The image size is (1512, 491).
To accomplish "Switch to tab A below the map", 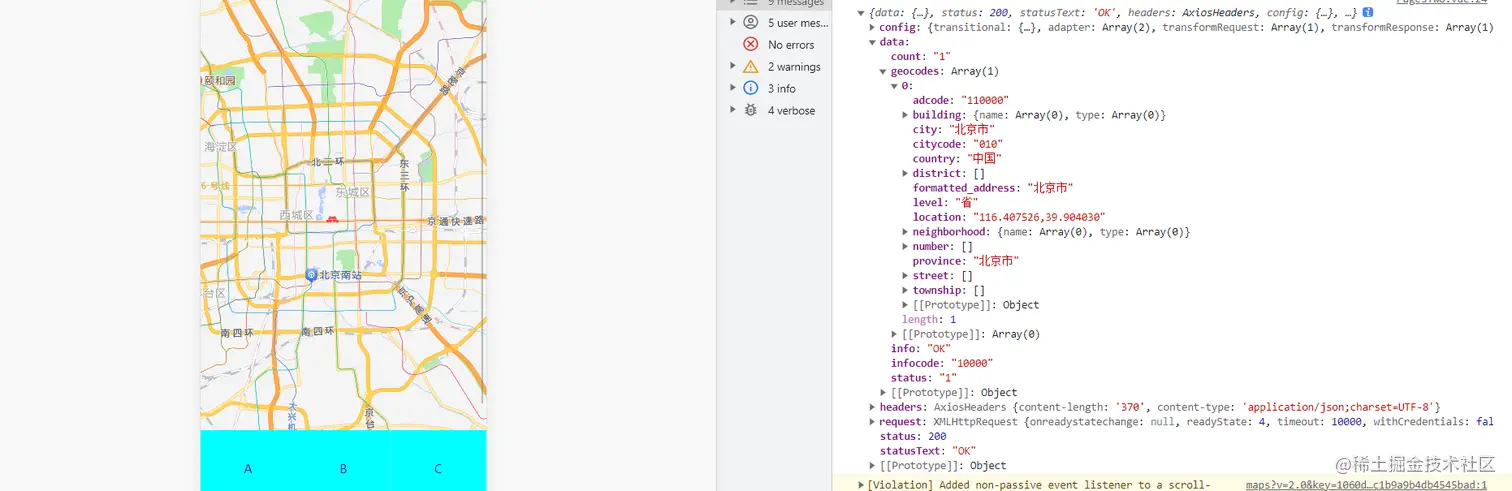I will click(248, 469).
